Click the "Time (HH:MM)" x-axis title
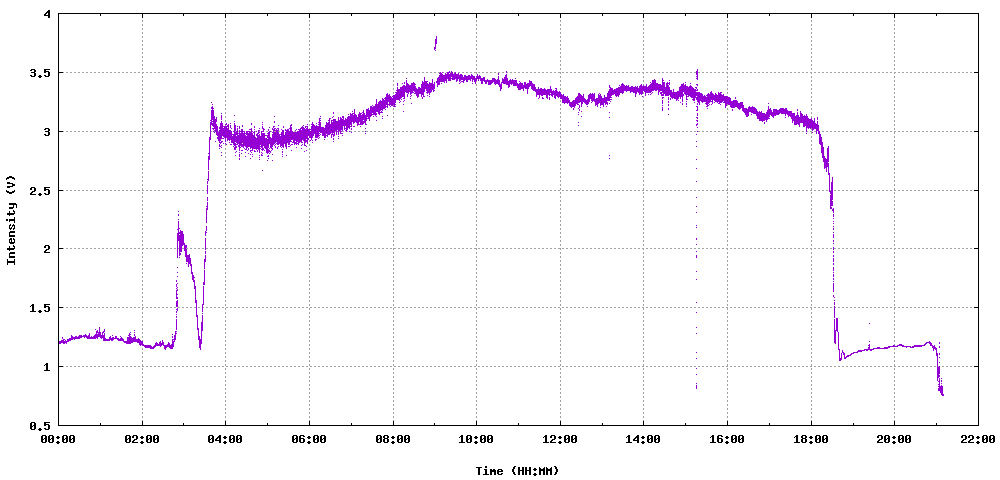The width and height of the screenshot is (1000, 480). 517,471
